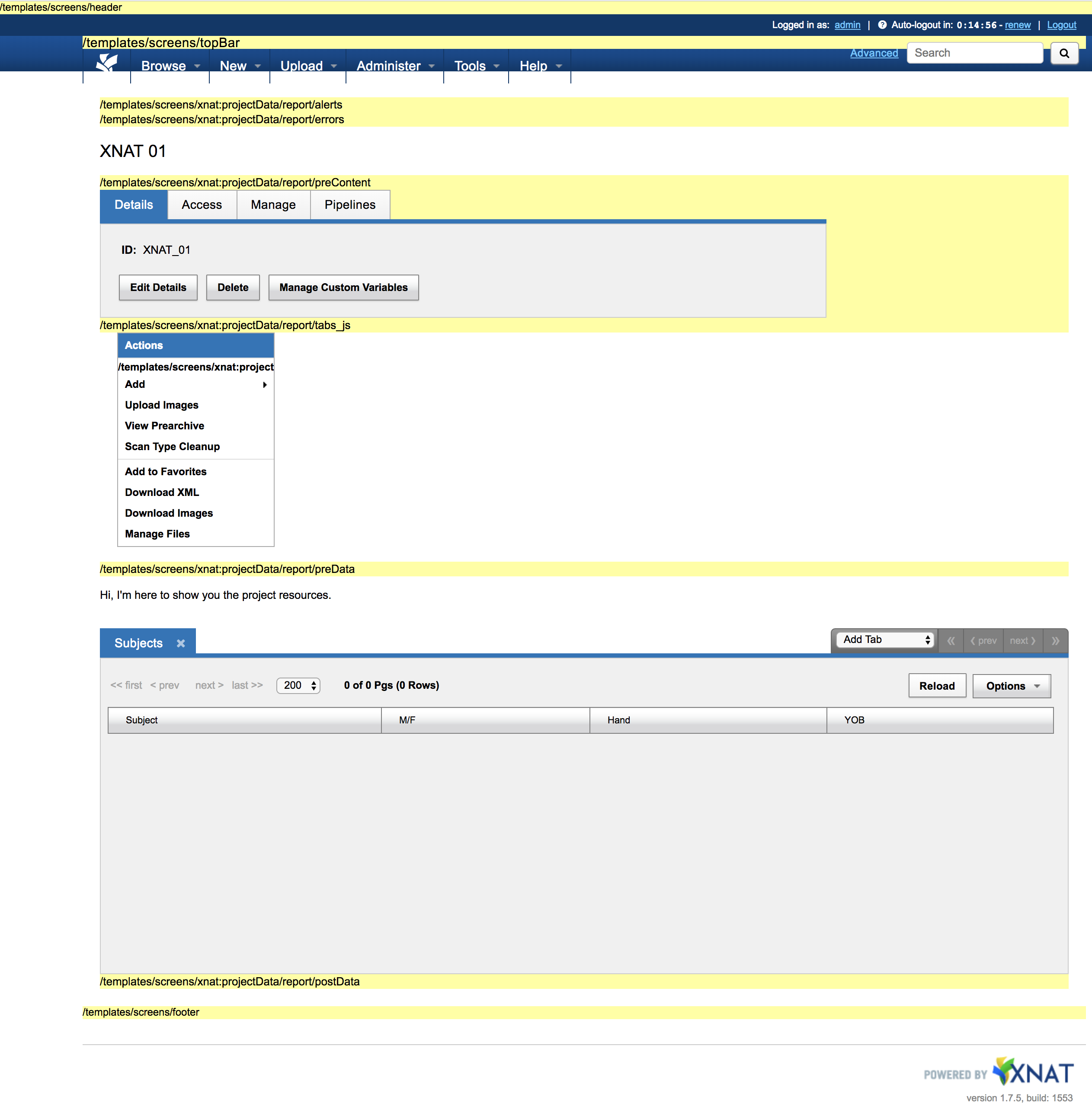Expand the Add submenu arrow in Actions
Image resolution: width=1092 pixels, height=1116 pixels.
click(x=264, y=384)
